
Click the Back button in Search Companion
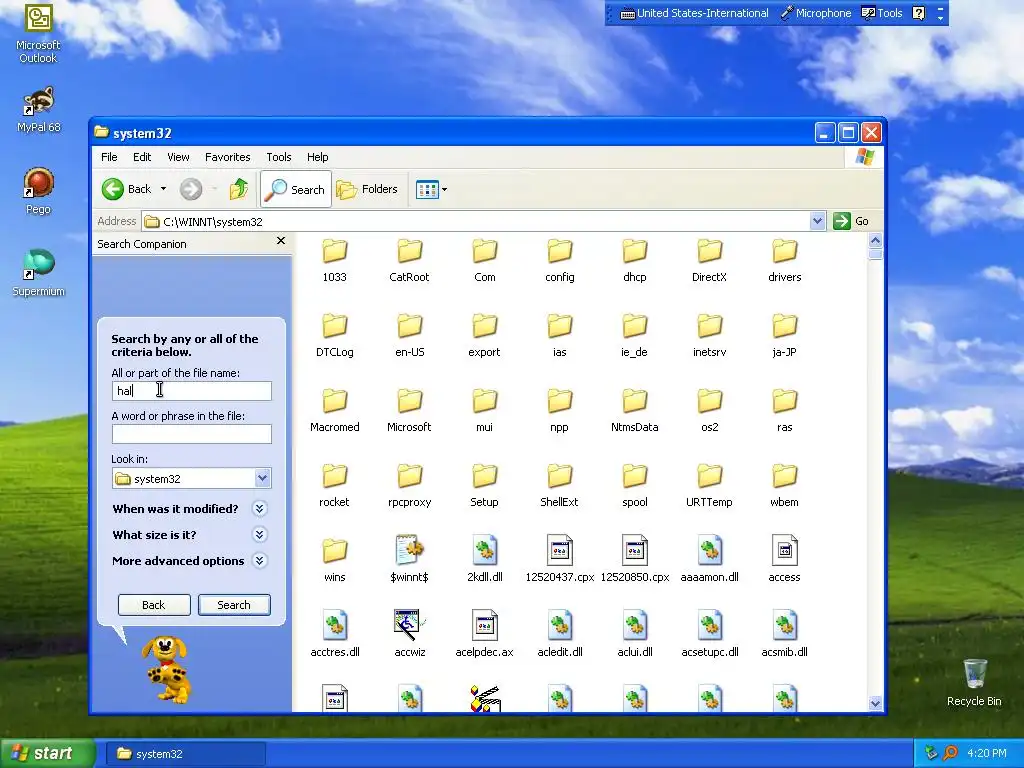click(154, 605)
